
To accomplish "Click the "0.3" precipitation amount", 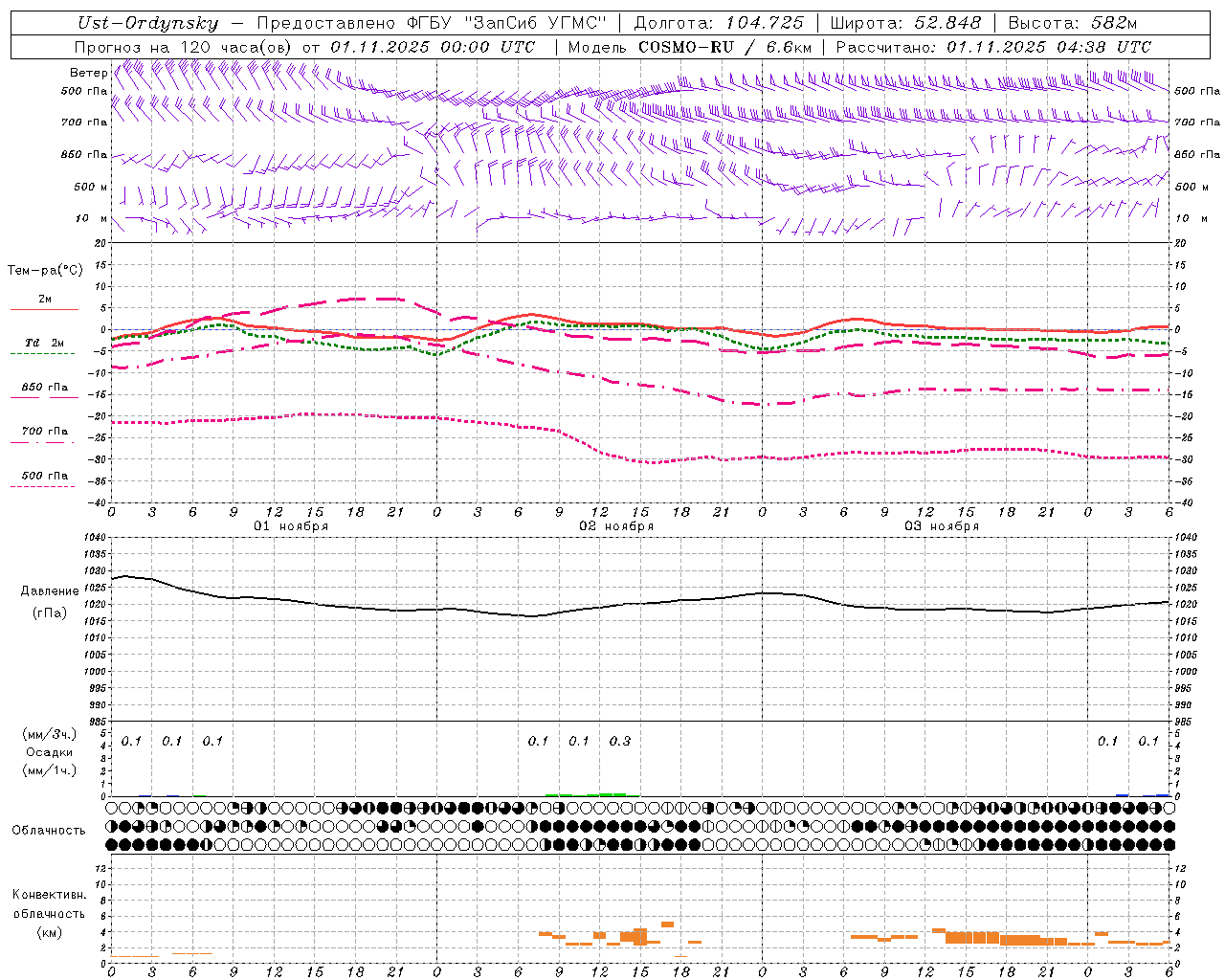I will coord(620,741).
